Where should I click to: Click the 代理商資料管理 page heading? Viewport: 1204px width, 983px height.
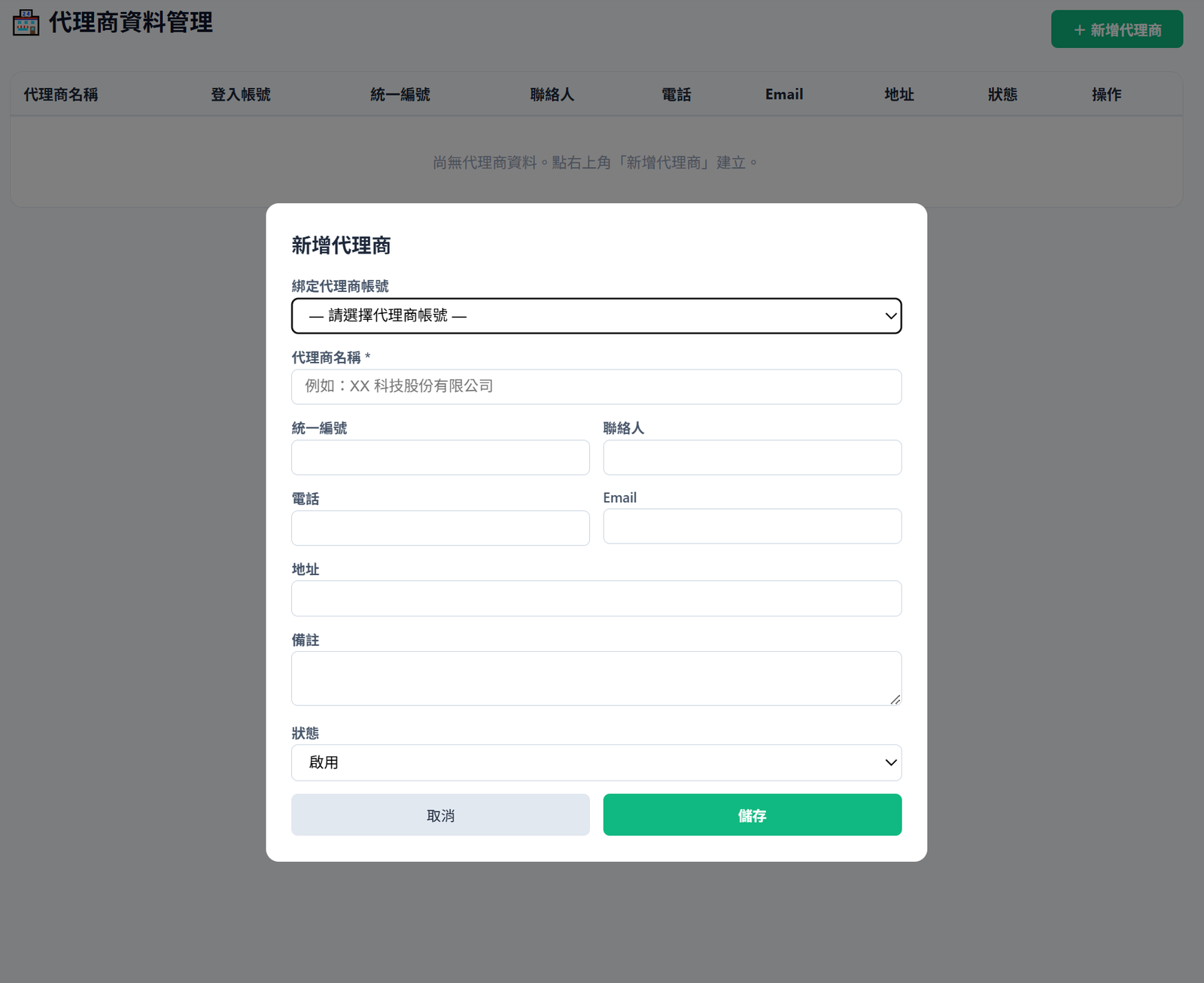(131, 23)
